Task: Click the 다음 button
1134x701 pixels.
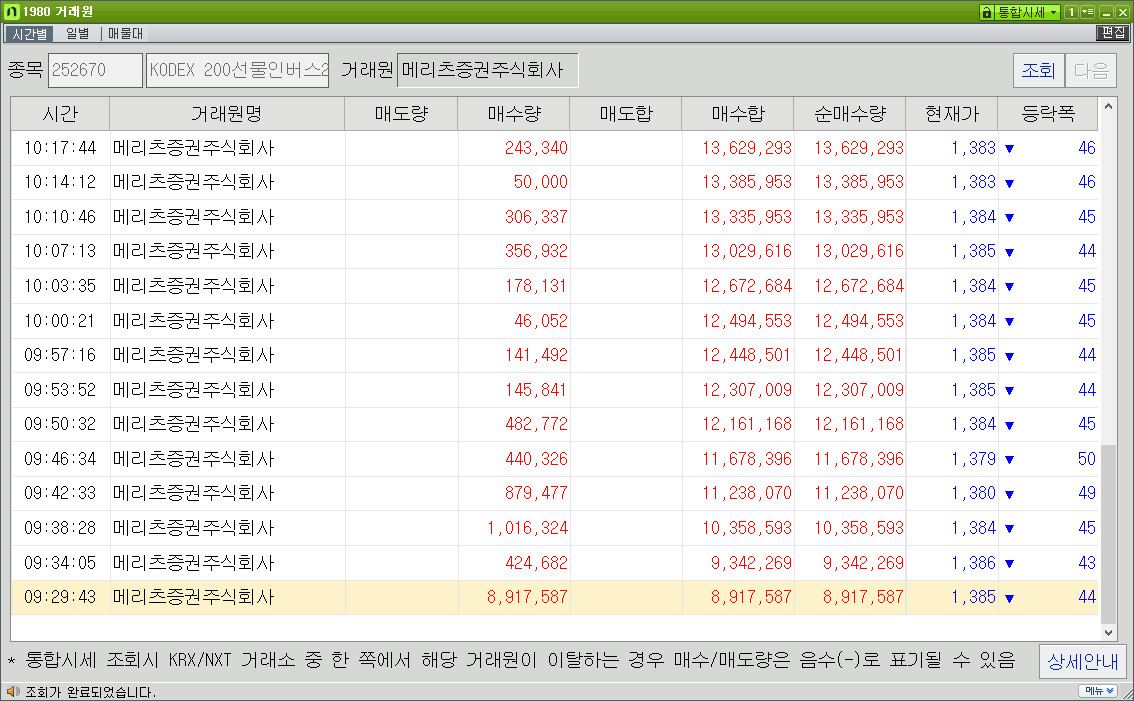Action: point(1091,71)
